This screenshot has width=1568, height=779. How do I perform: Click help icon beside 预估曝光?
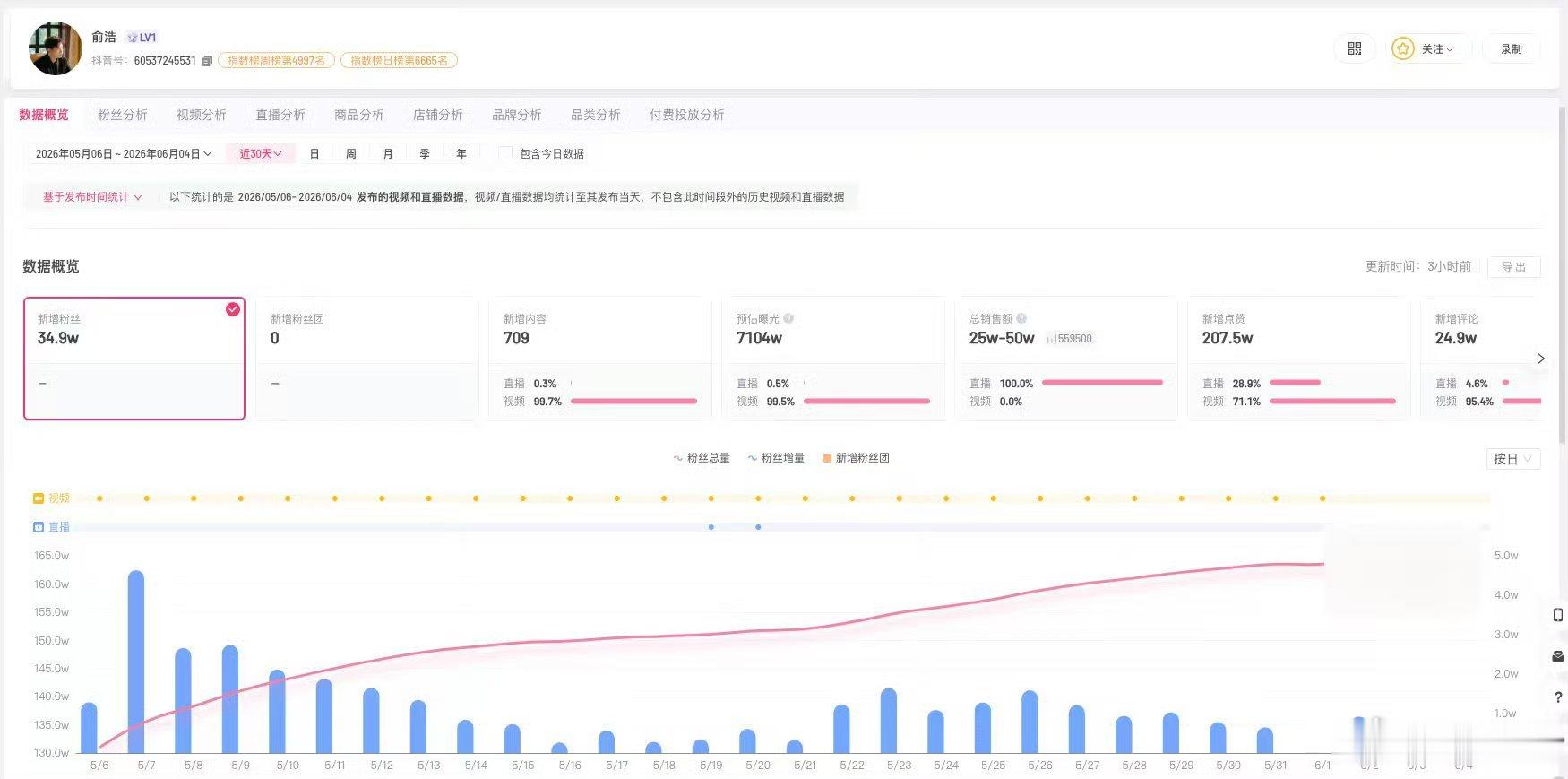click(788, 318)
